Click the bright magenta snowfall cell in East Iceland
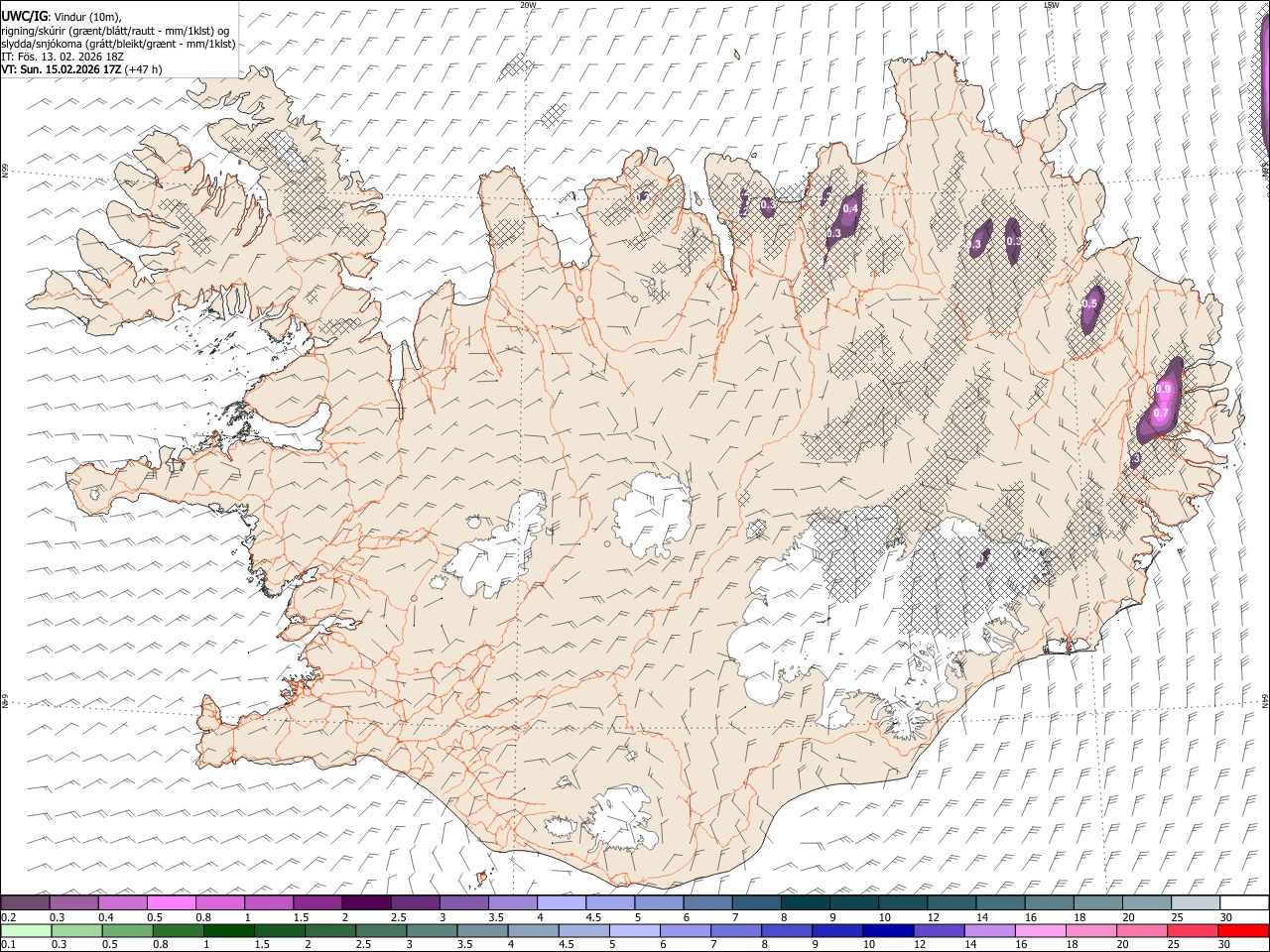Image resolution: width=1270 pixels, height=952 pixels. coord(1163,402)
